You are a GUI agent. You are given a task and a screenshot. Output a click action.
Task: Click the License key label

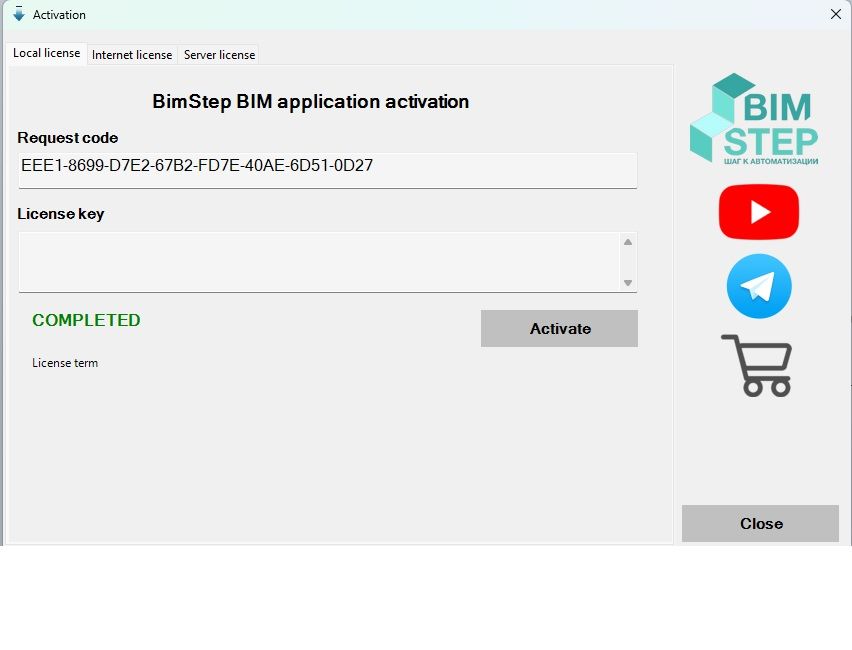click(x=61, y=214)
